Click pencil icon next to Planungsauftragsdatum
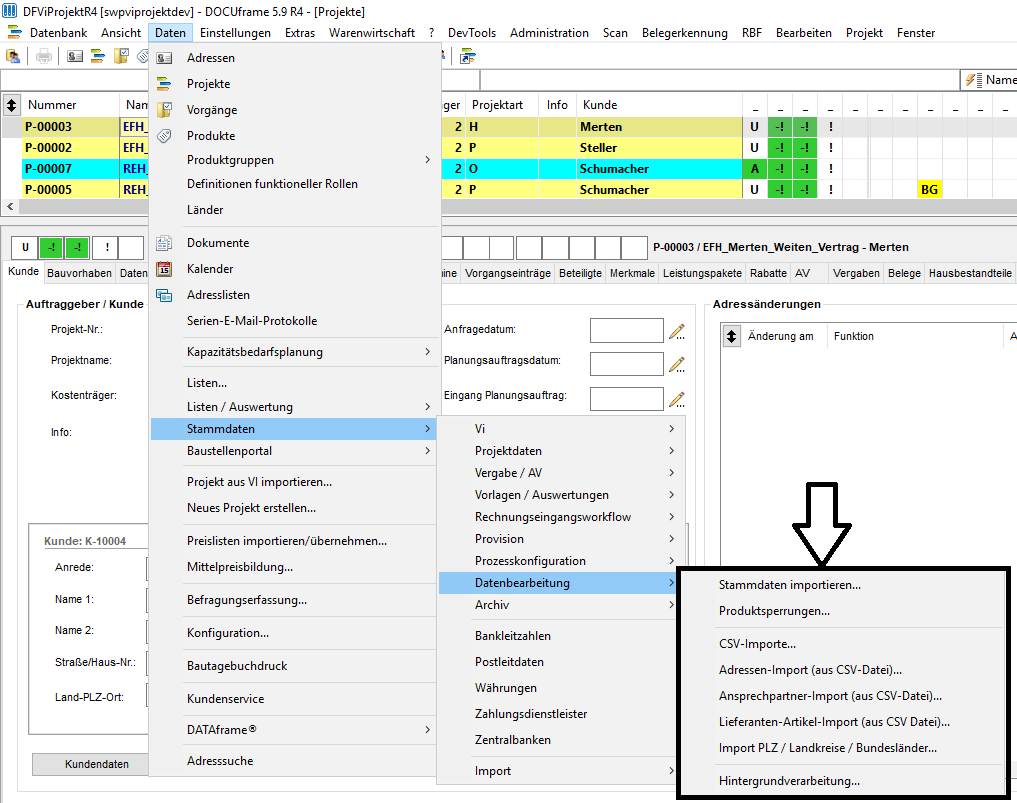 [x=677, y=365]
